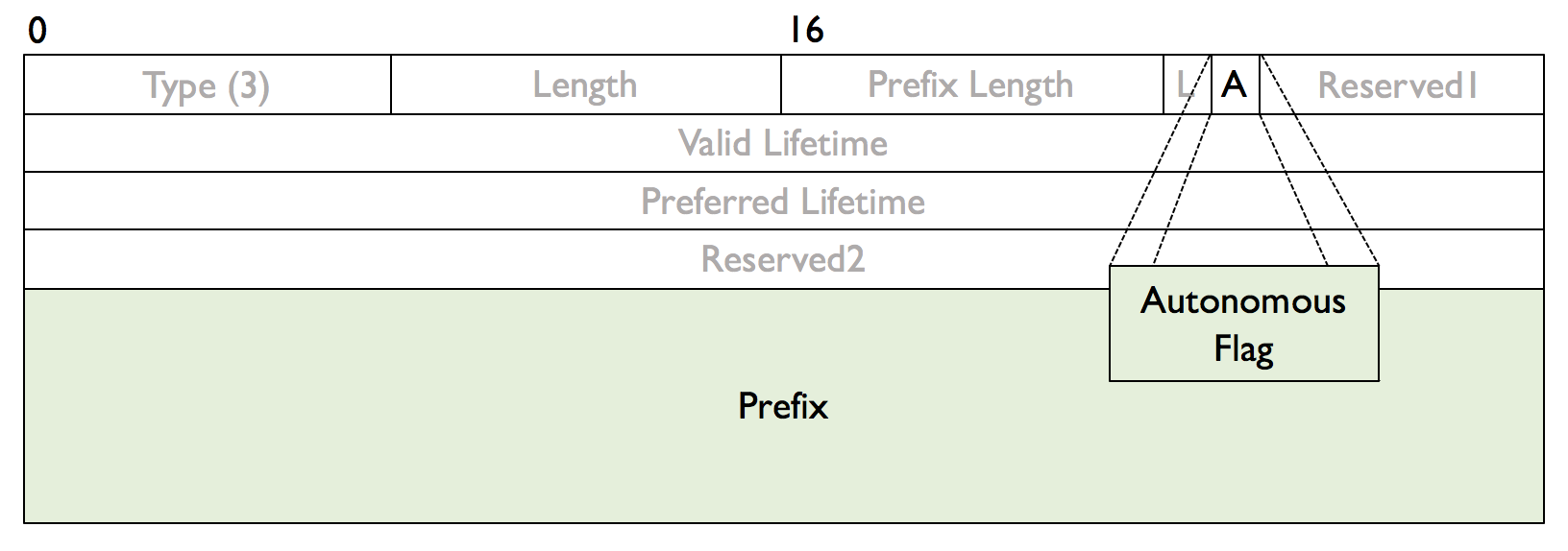Select the Preferred Lifetime row
1568x551 pixels.
(783, 202)
